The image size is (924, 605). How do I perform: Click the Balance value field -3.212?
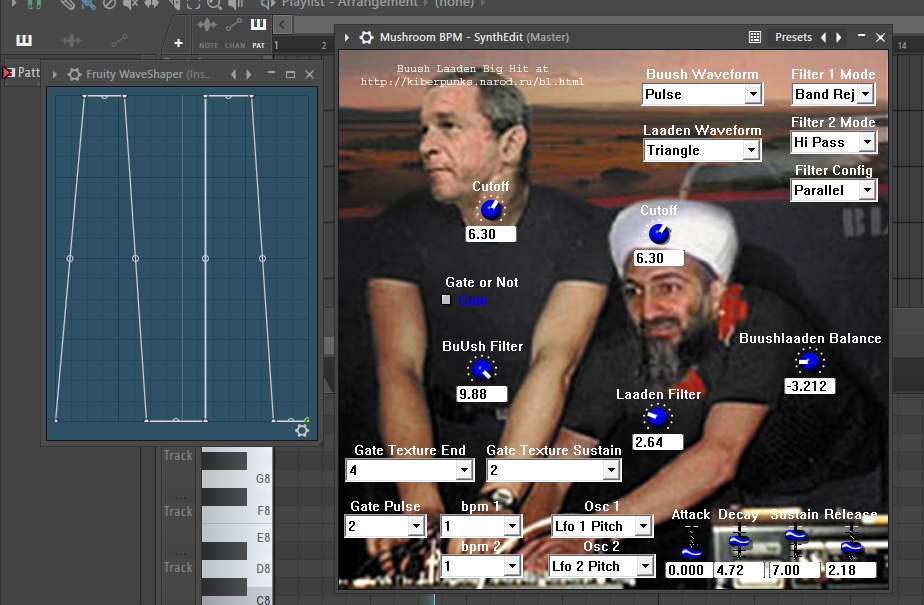coord(809,386)
